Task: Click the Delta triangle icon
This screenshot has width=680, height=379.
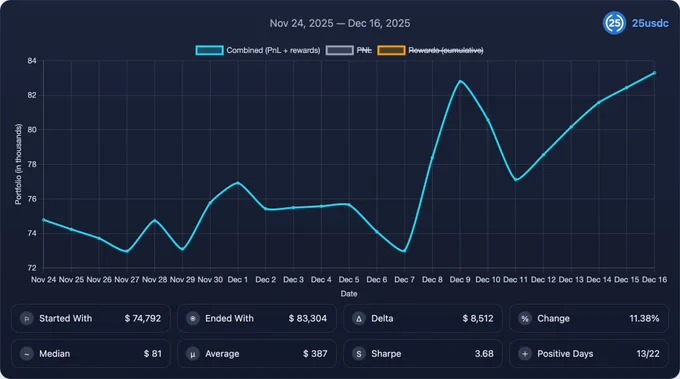Action: (359, 319)
